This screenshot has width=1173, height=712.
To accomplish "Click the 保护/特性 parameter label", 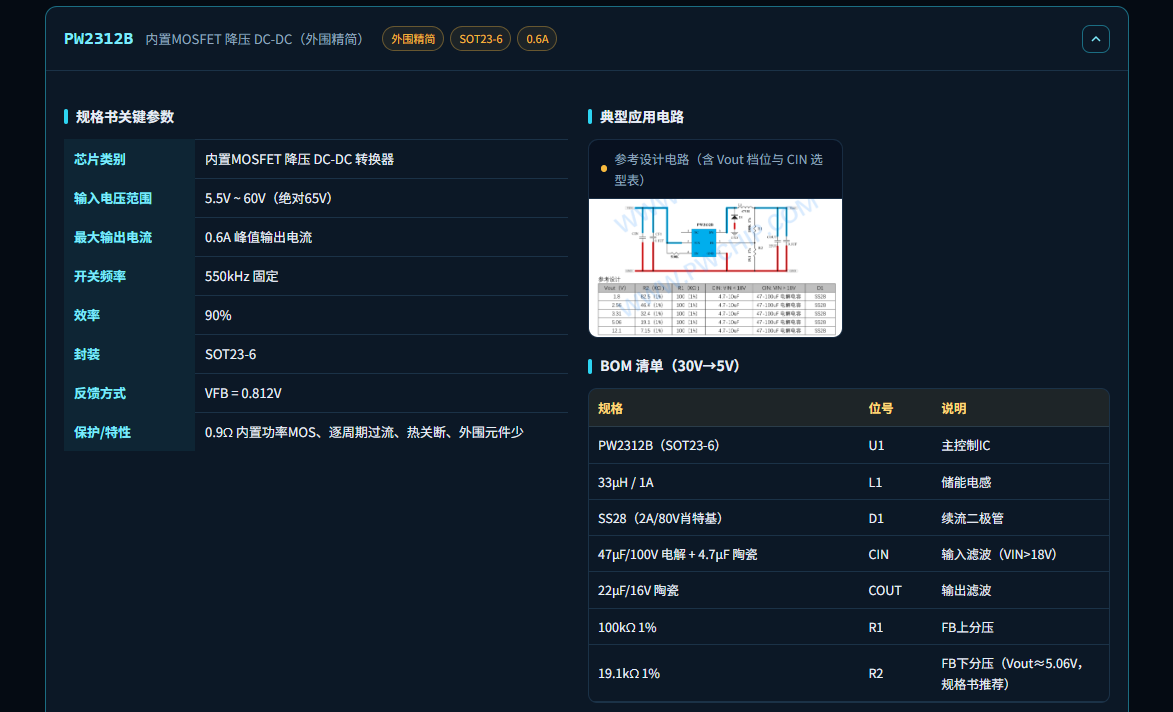I will coord(102,432).
